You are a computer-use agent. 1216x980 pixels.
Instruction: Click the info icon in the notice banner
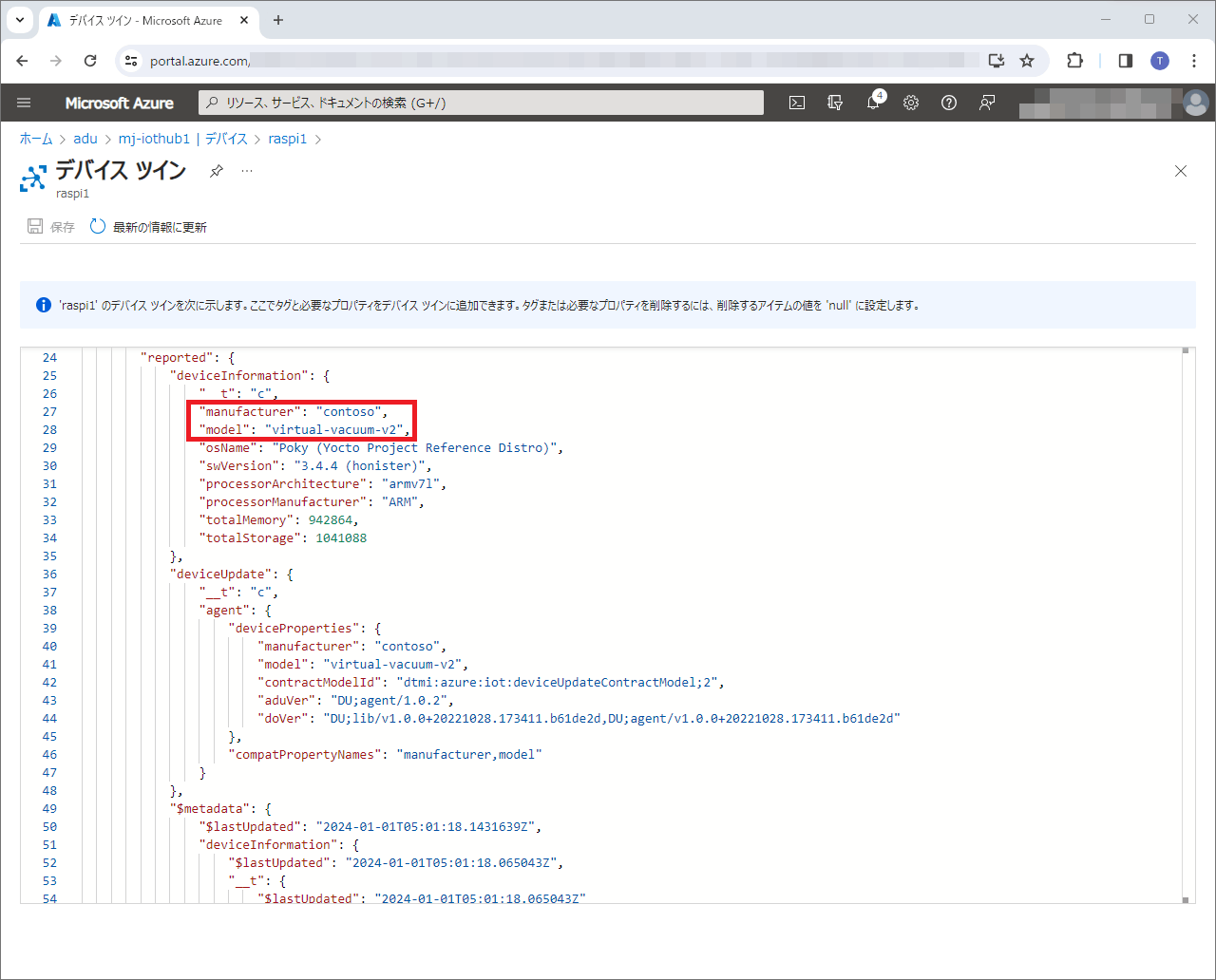tap(44, 305)
